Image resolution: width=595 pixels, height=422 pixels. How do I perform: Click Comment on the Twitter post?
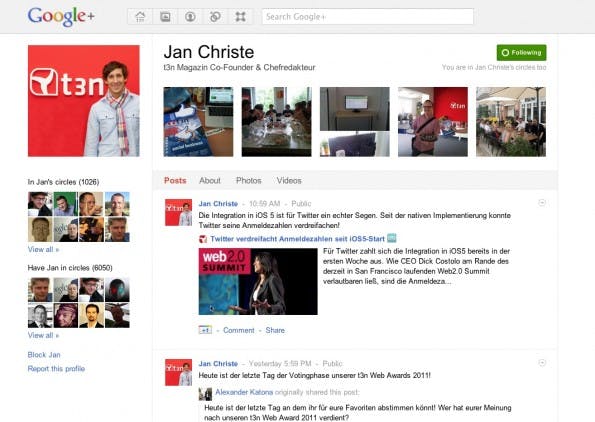click(239, 330)
